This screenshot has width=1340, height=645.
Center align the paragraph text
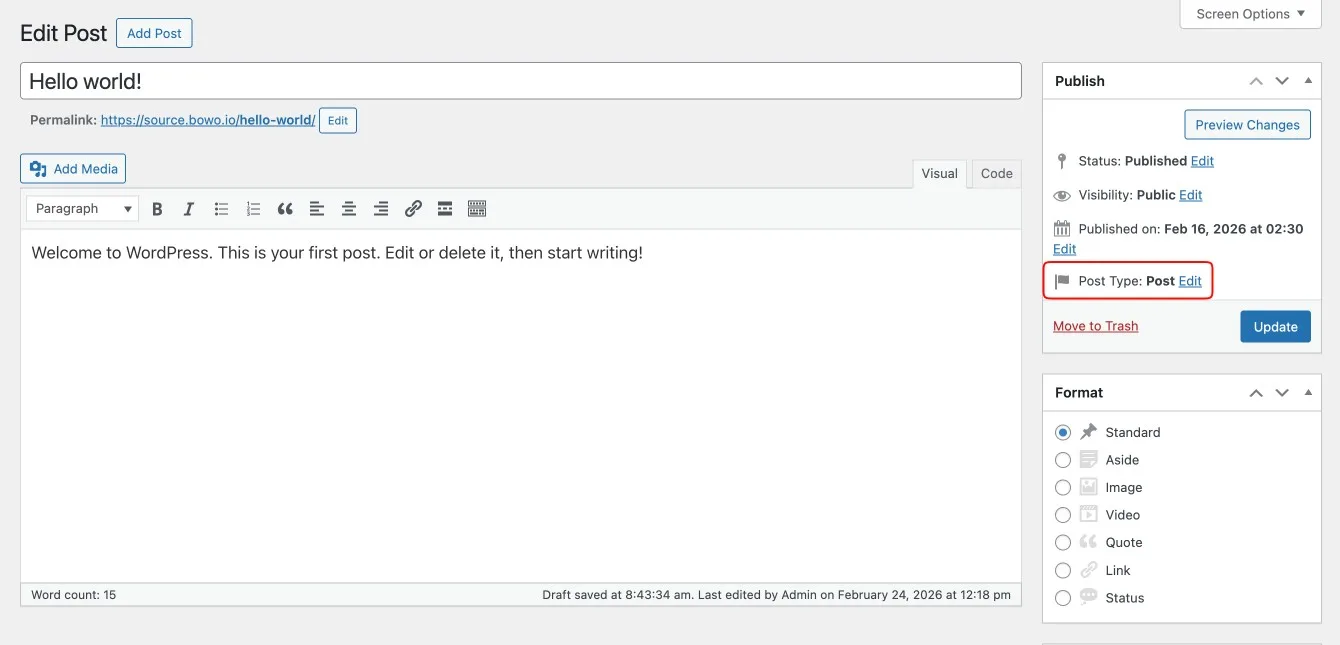point(349,209)
